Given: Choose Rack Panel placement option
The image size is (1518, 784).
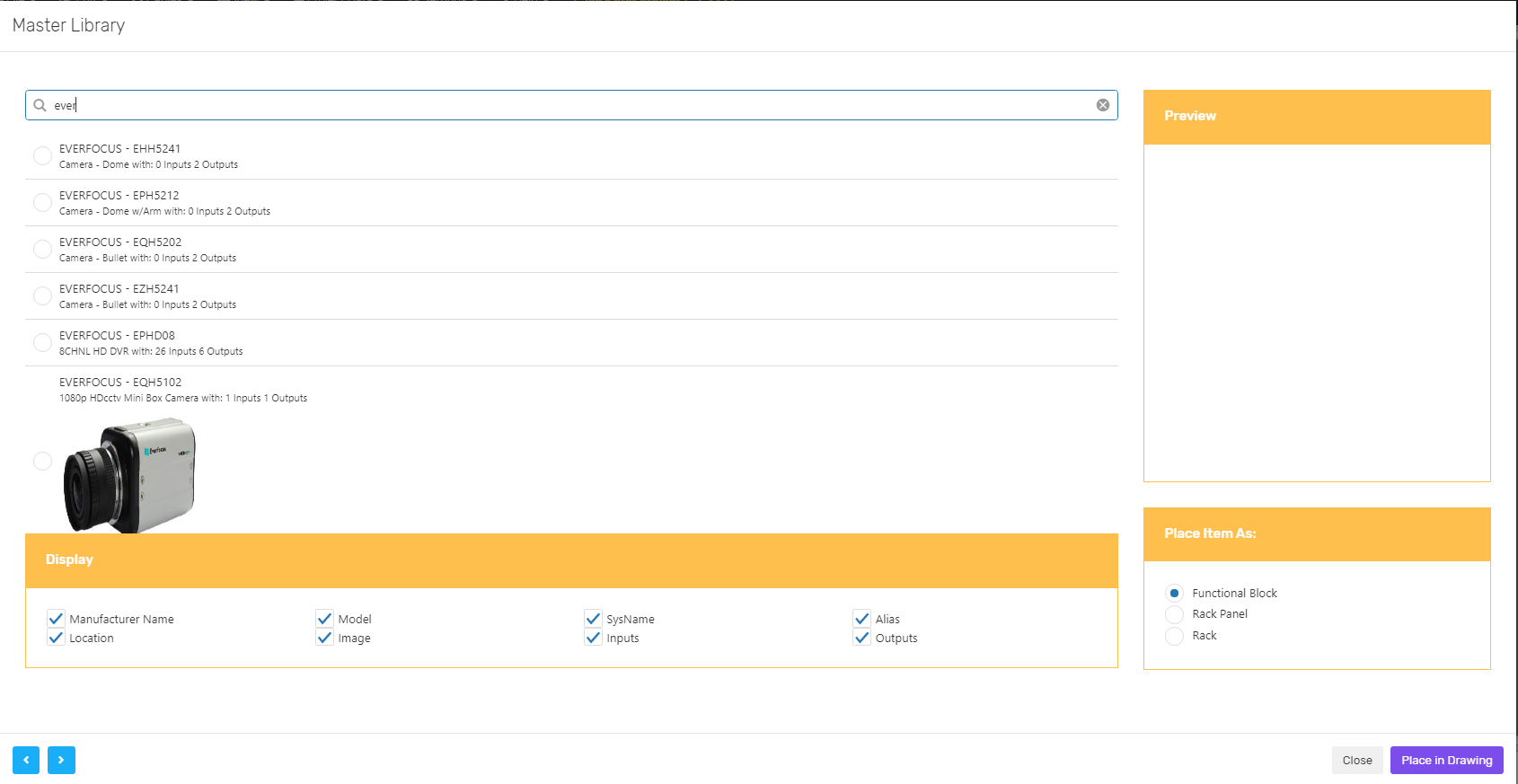Looking at the screenshot, I should [1174, 614].
